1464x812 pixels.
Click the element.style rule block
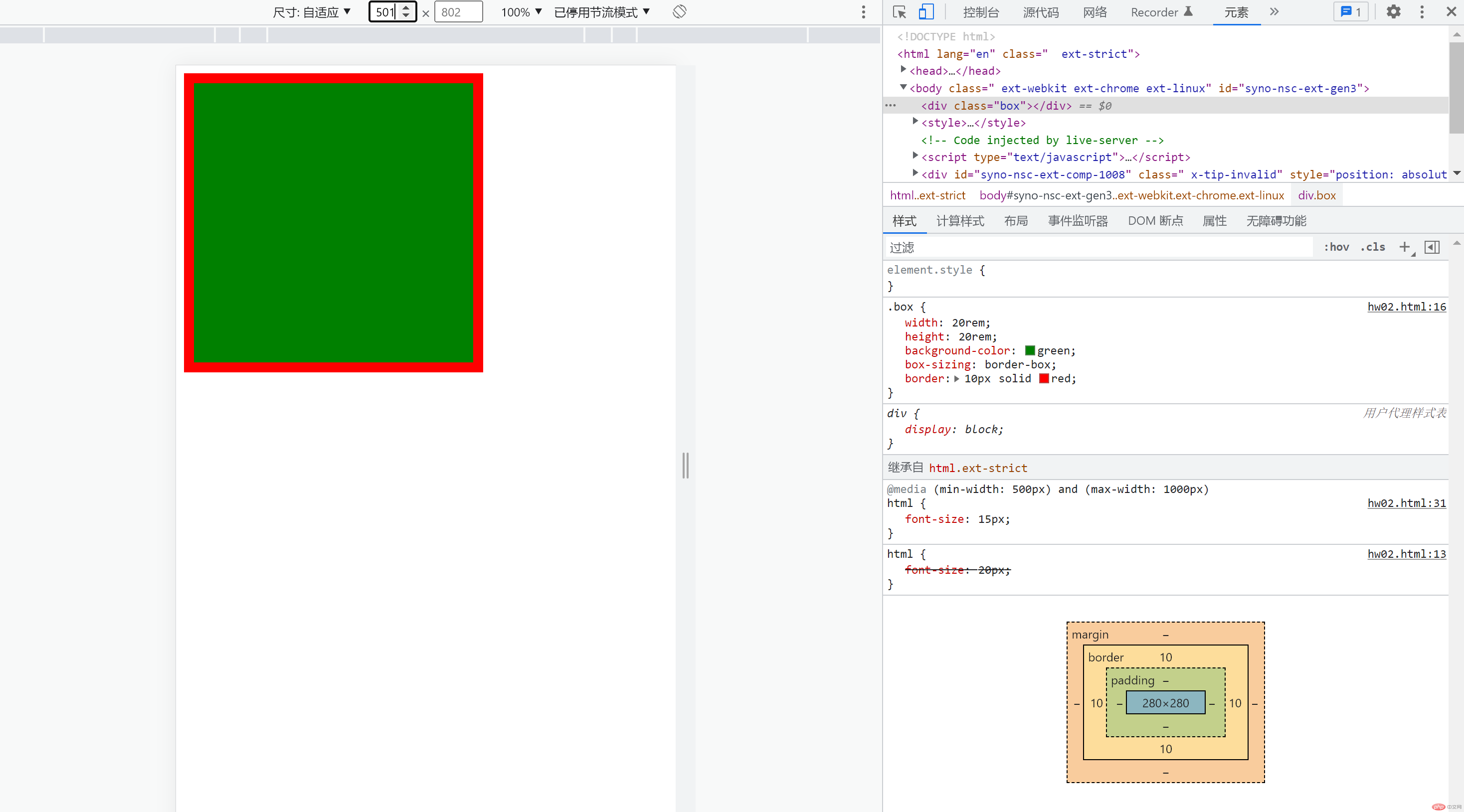coord(1165,278)
